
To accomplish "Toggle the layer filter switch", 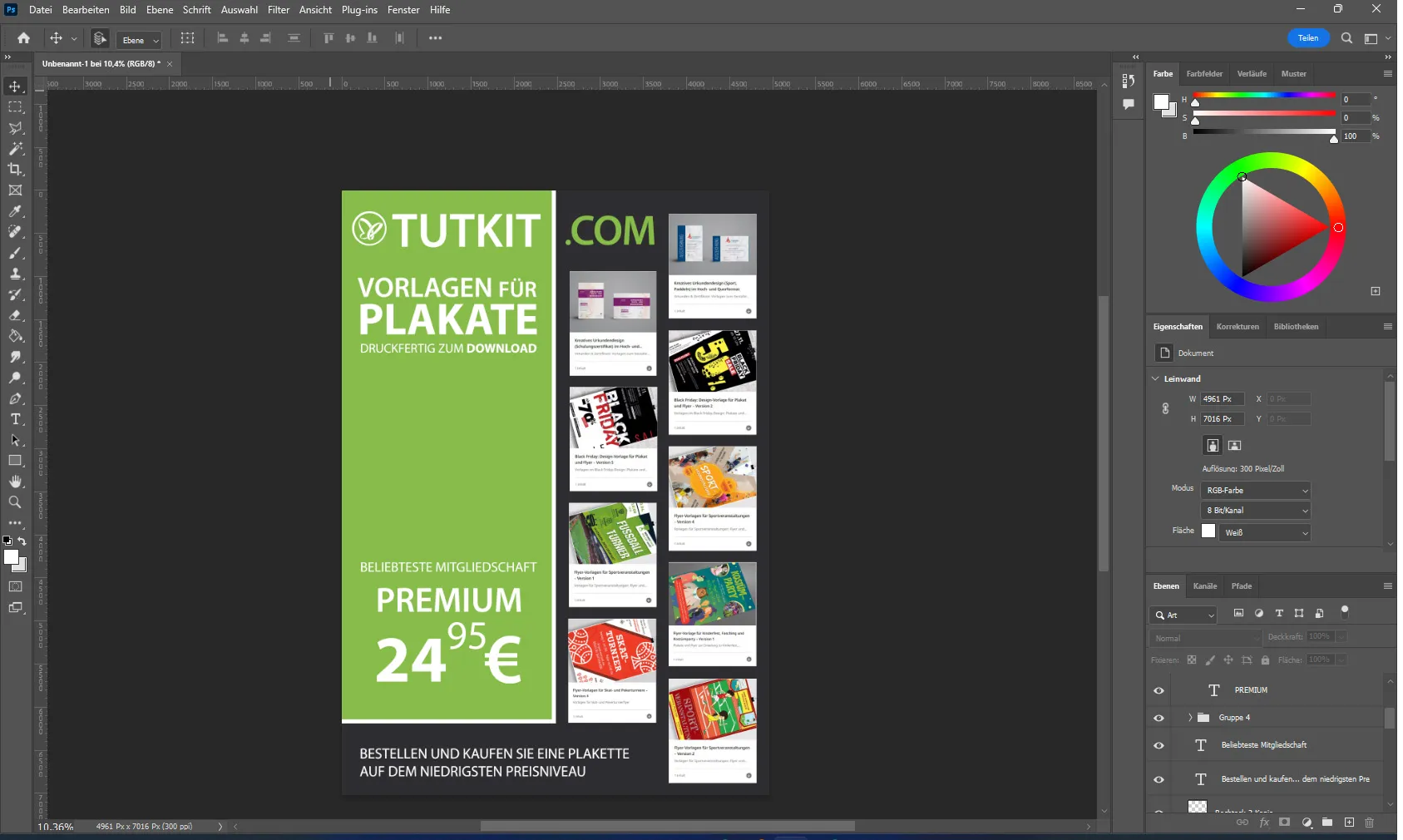I will (1345, 613).
